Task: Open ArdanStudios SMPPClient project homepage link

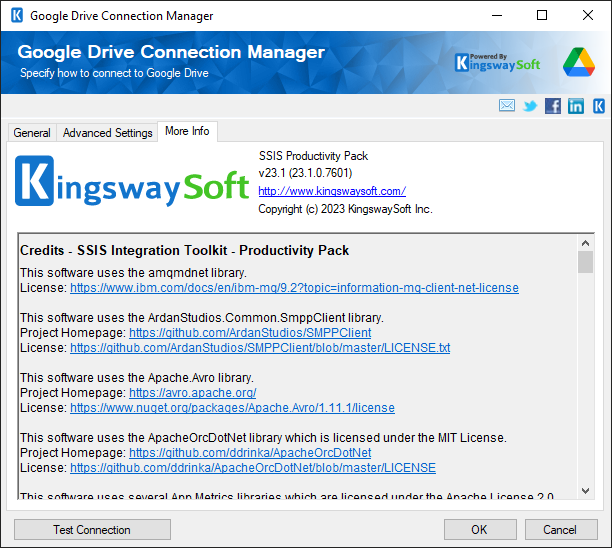Action: 250,333
